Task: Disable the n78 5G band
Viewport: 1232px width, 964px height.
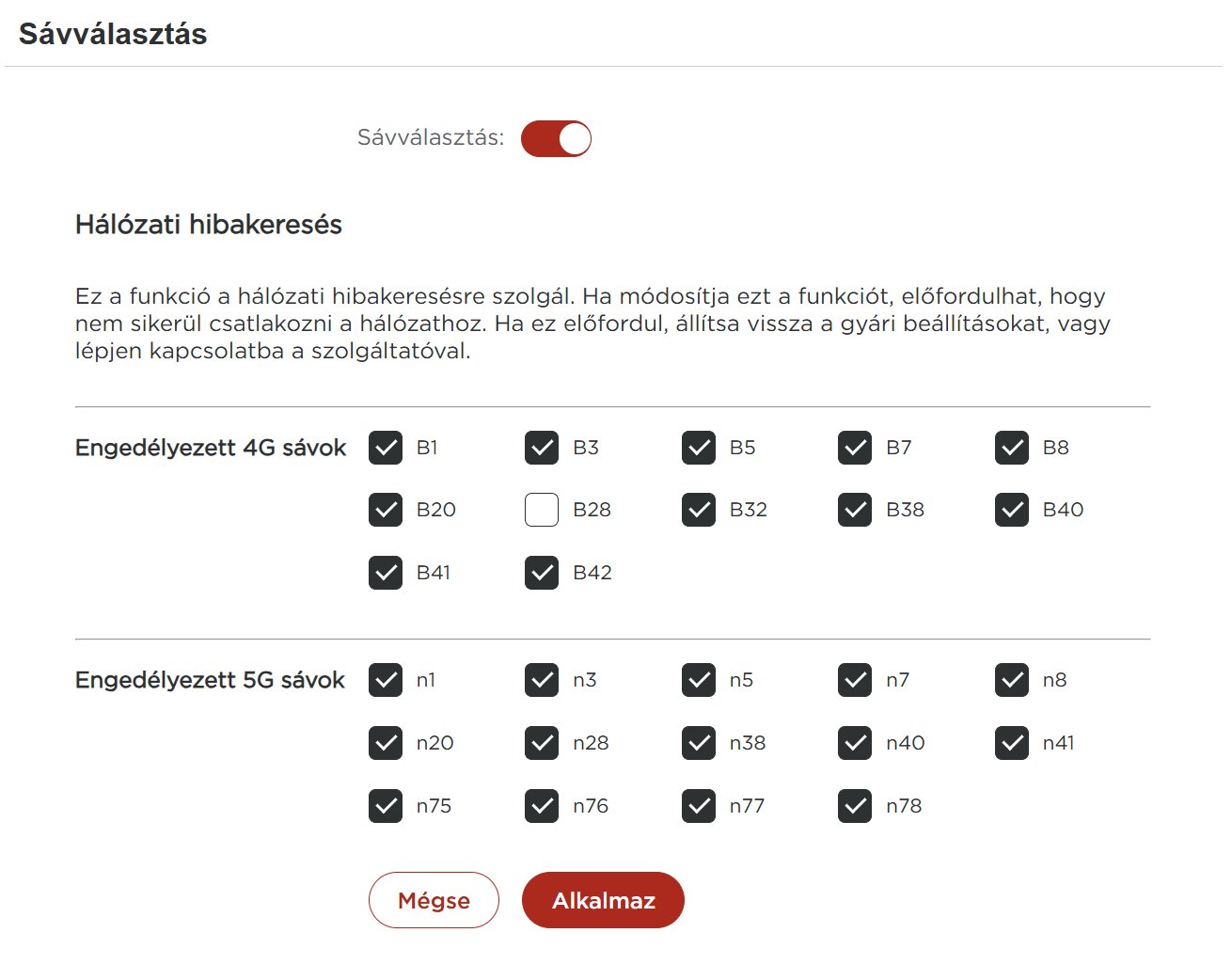Action: [x=855, y=806]
